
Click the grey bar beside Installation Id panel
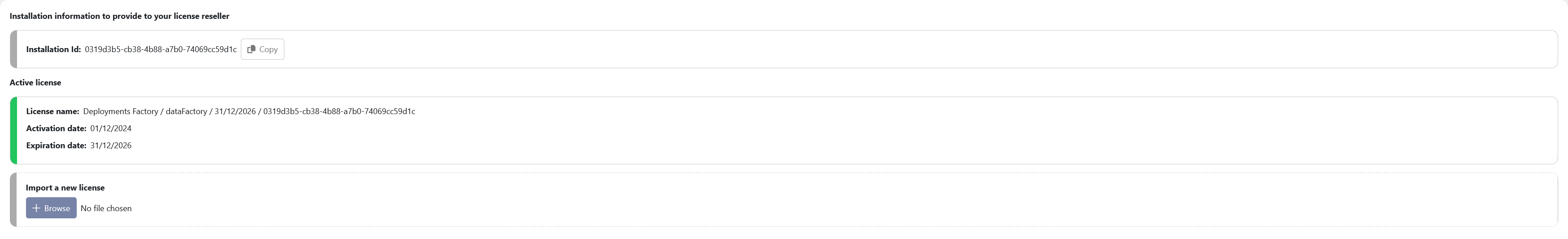pos(13,49)
